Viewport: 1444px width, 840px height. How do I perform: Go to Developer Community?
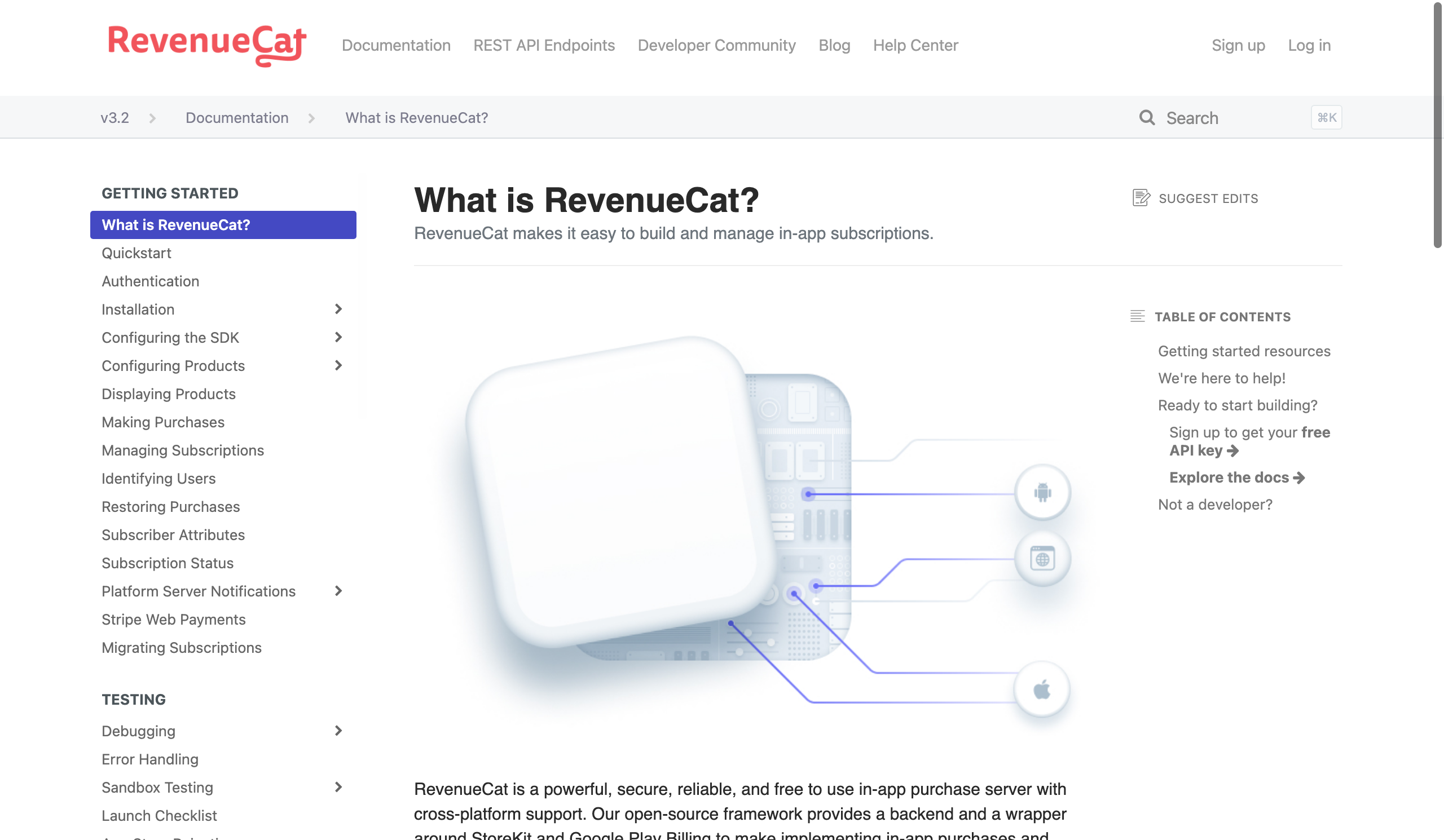tap(716, 45)
